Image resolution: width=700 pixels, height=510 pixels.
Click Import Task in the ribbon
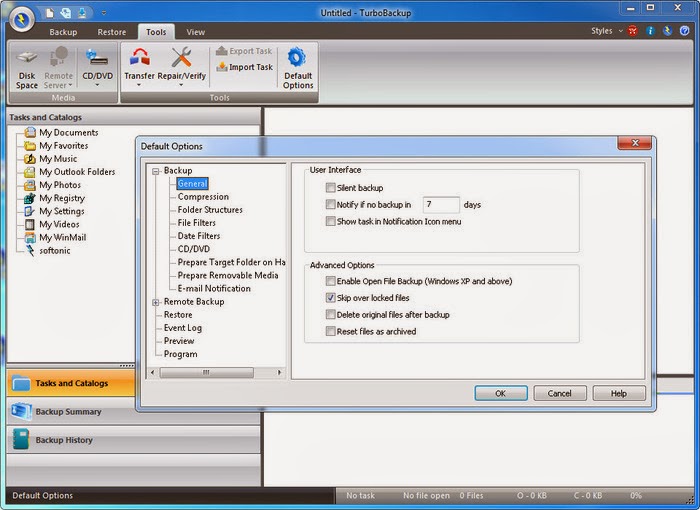point(244,67)
